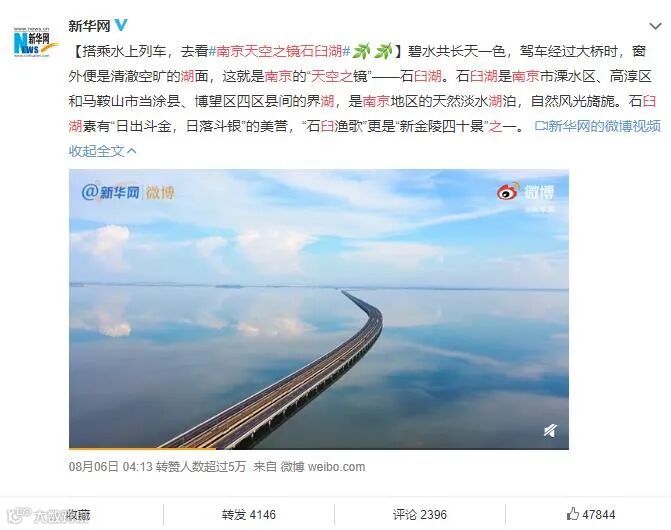Click the small video link icon before 新华网的微博视频
The image size is (671, 530).
pos(541,126)
